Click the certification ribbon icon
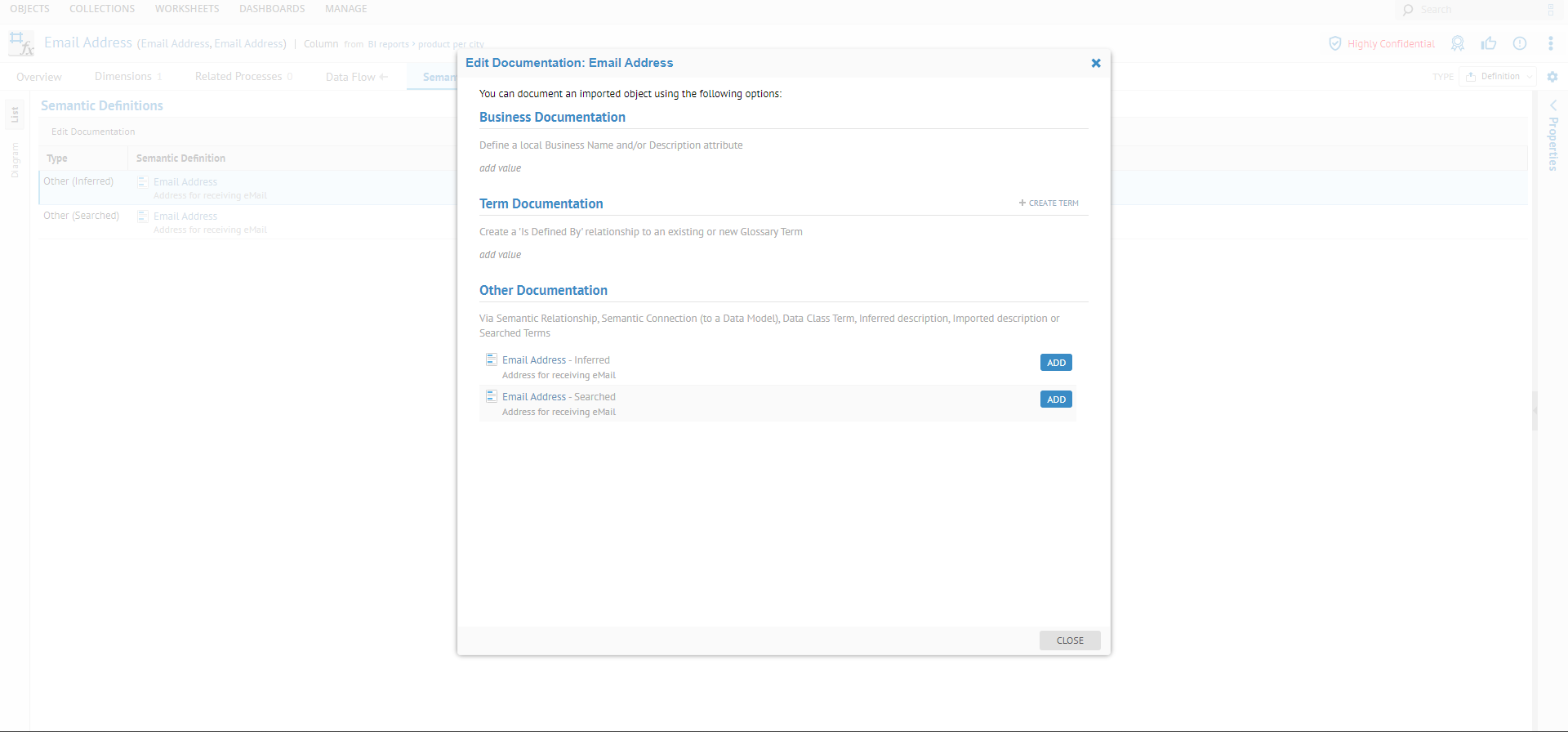 coord(1458,43)
